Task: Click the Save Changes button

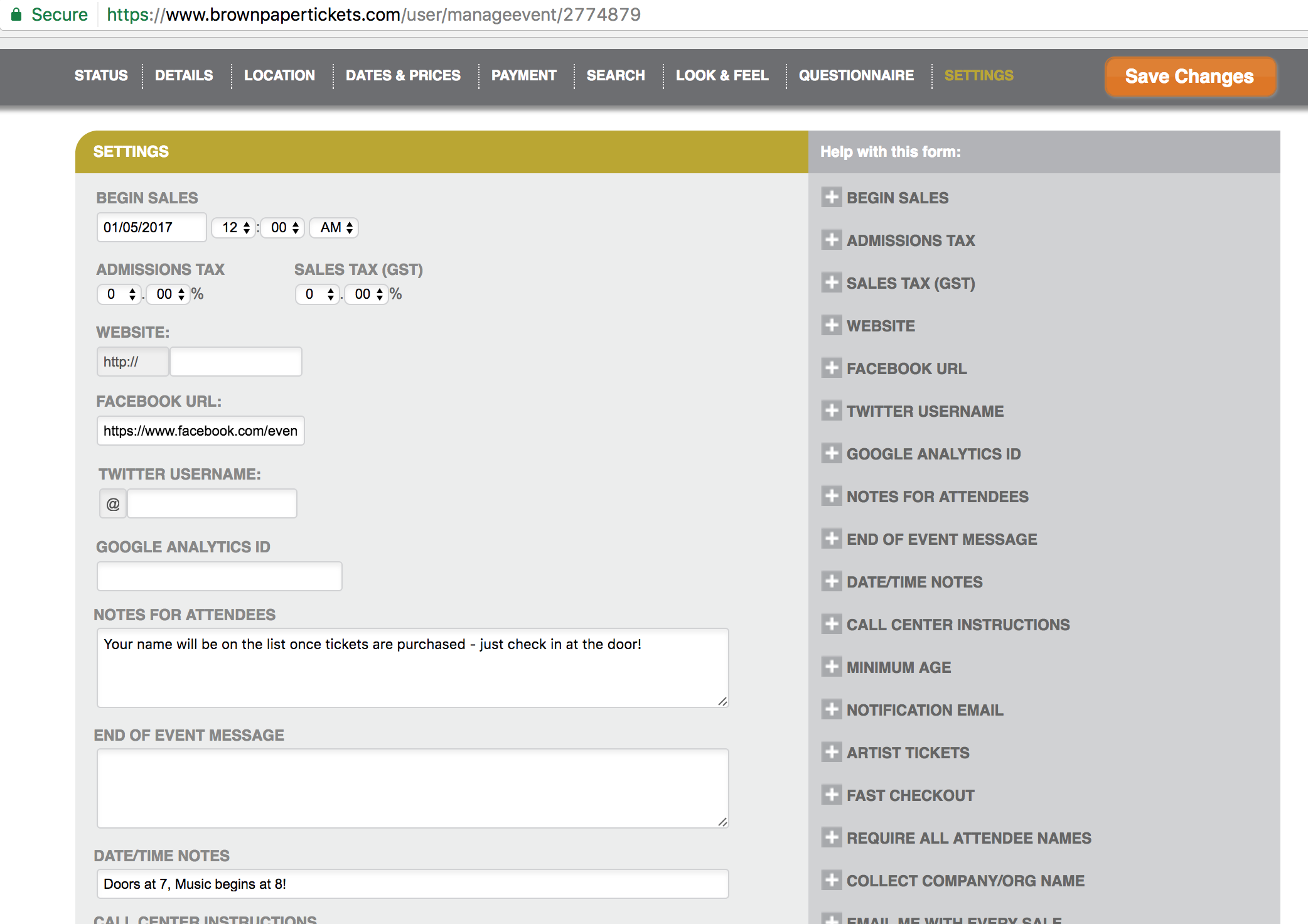Action: 1189,77
